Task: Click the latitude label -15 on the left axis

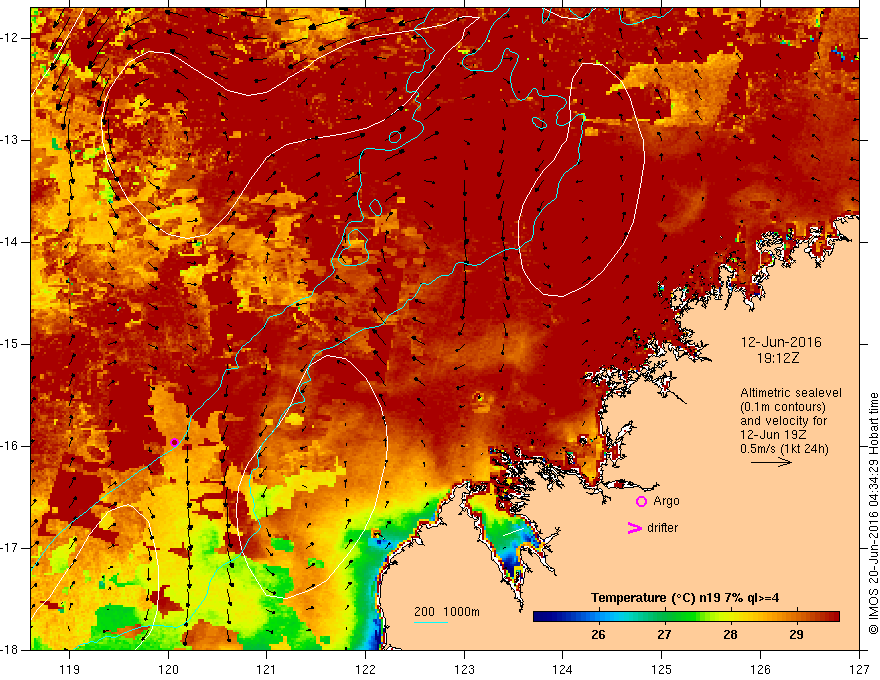Action: click(x=10, y=344)
